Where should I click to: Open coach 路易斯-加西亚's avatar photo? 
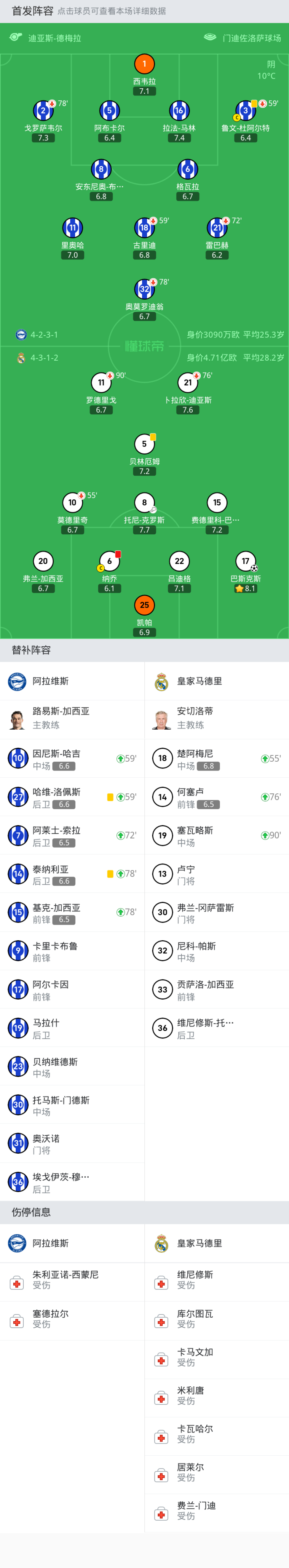pos(17,720)
